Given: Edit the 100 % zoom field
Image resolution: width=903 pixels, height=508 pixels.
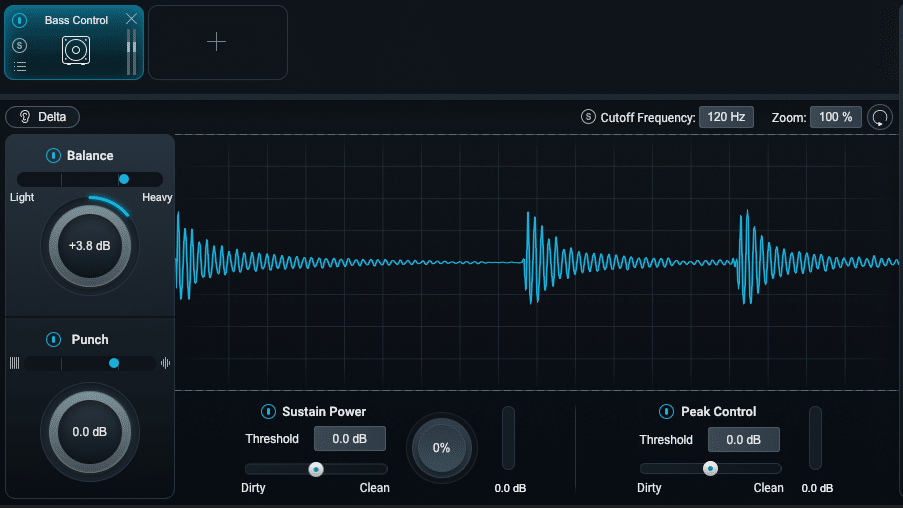Looking at the screenshot, I should pos(836,117).
